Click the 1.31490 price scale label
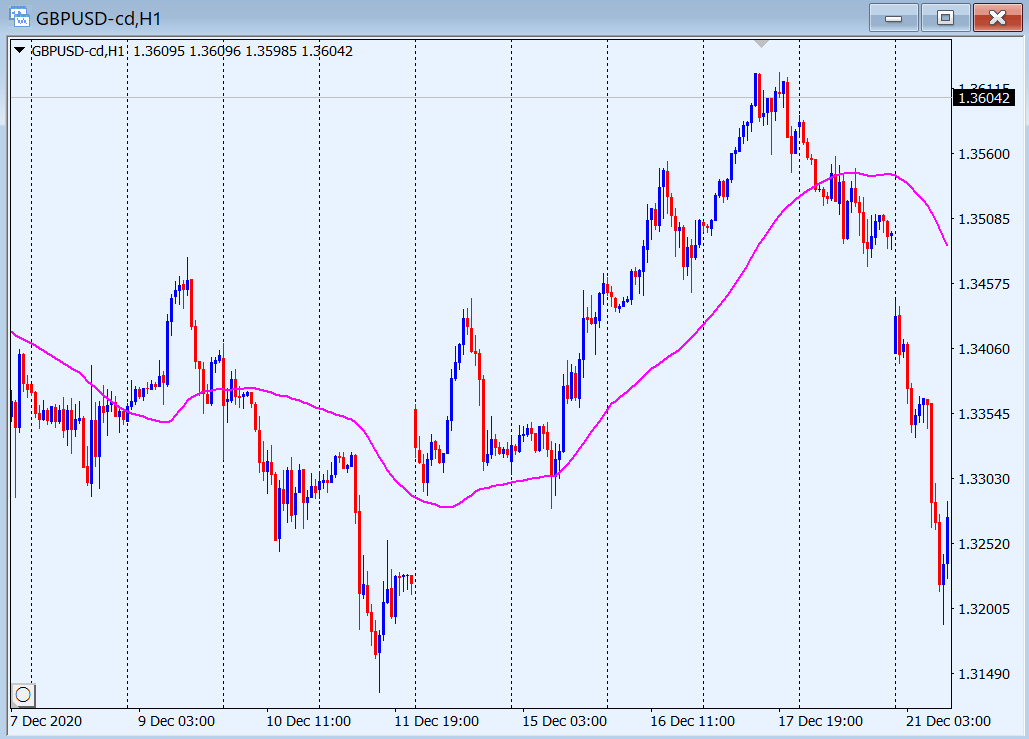The width and height of the screenshot is (1029, 739). 982,674
